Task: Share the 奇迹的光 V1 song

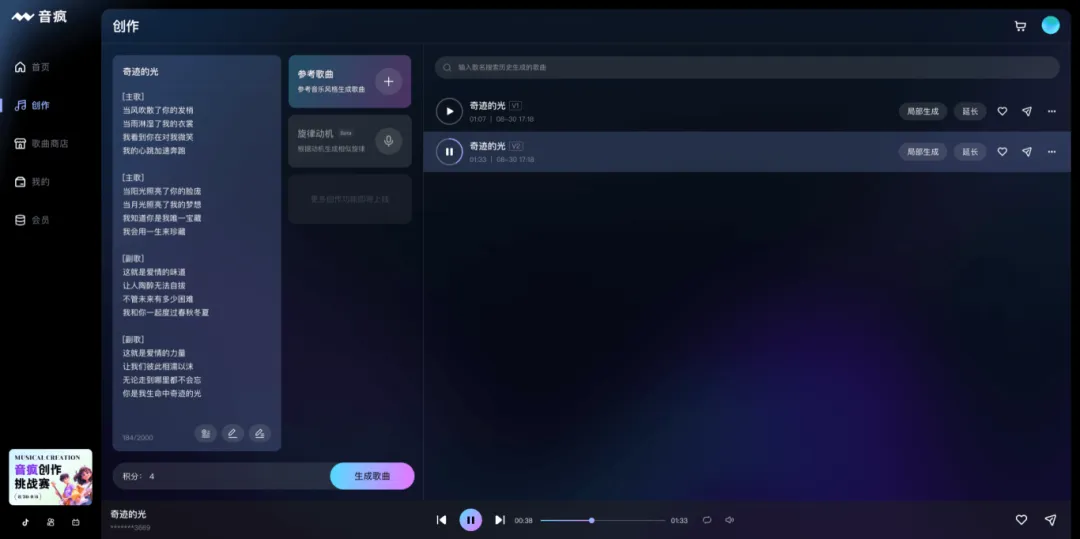Action: [1026, 111]
